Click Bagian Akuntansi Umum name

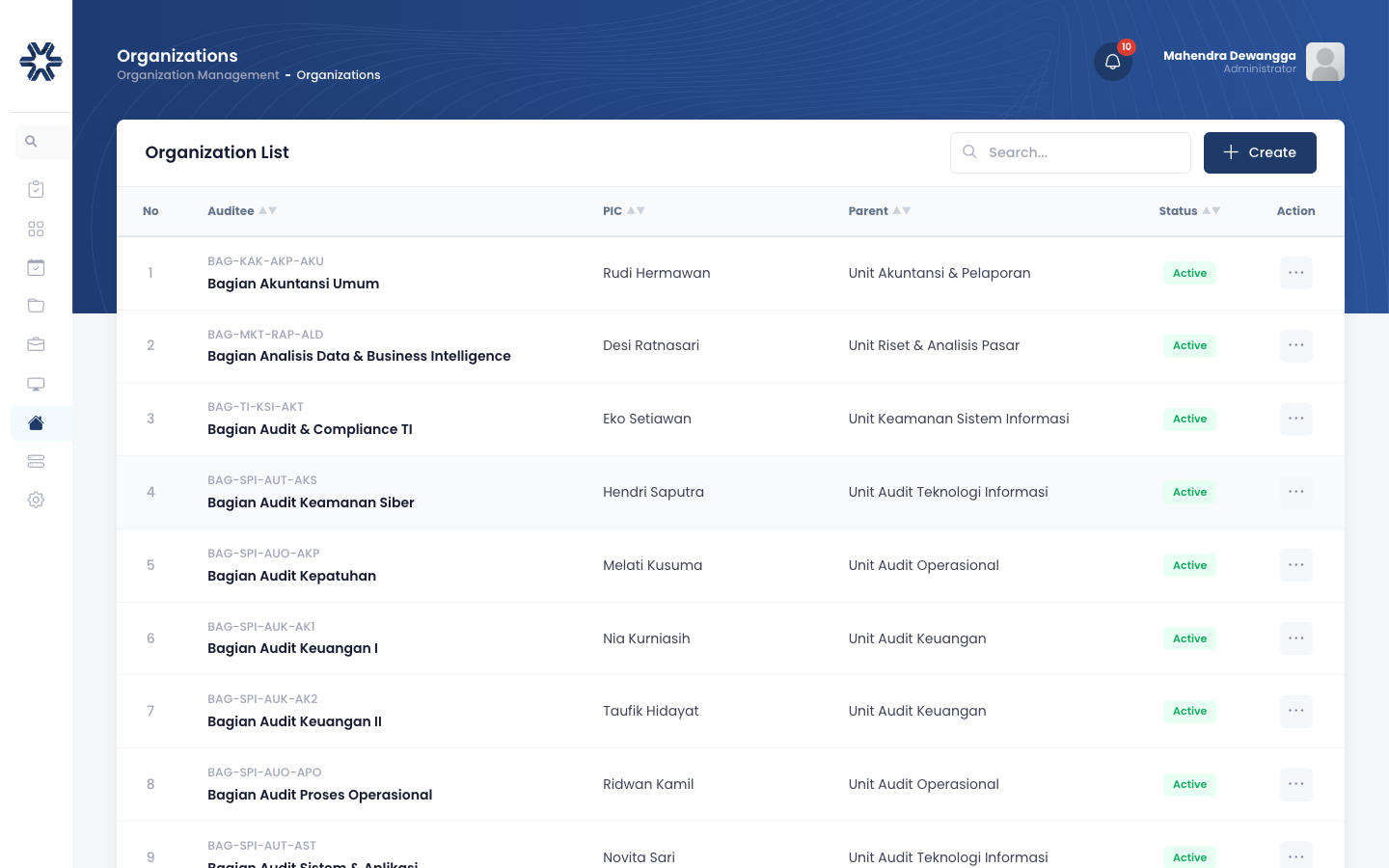293,284
